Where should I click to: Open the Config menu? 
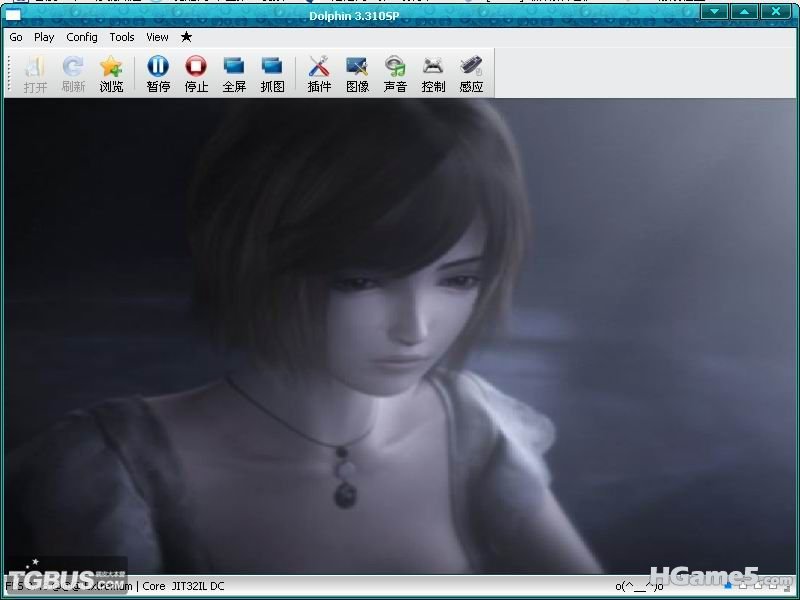(82, 37)
